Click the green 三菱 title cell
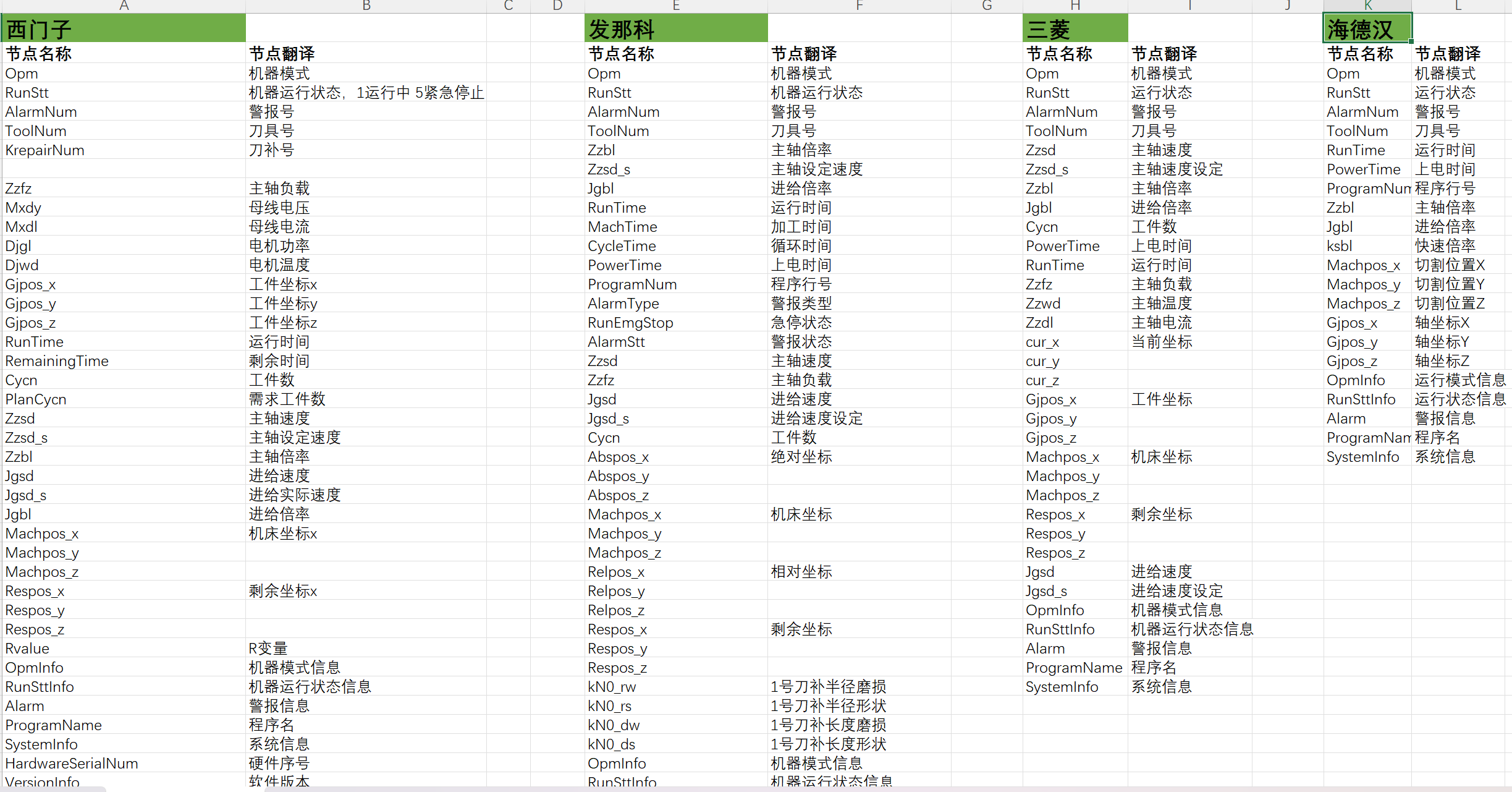 1075,29
